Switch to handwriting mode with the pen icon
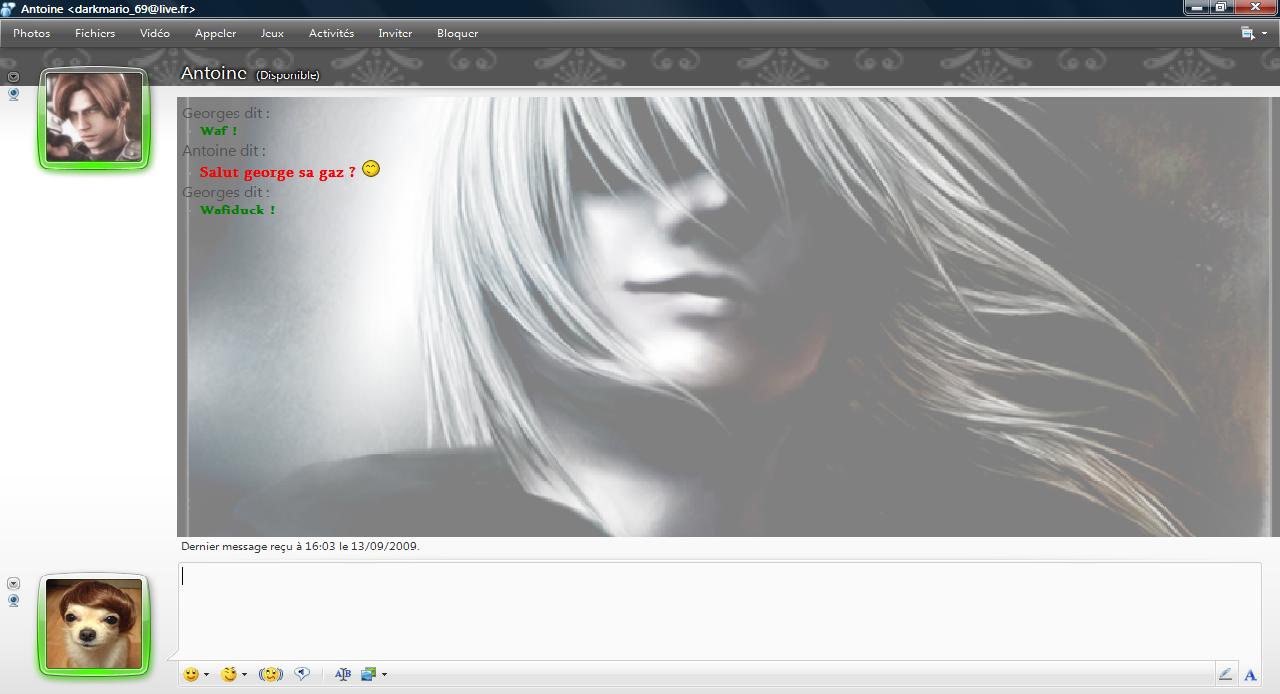This screenshot has height=694, width=1280. (1225, 675)
